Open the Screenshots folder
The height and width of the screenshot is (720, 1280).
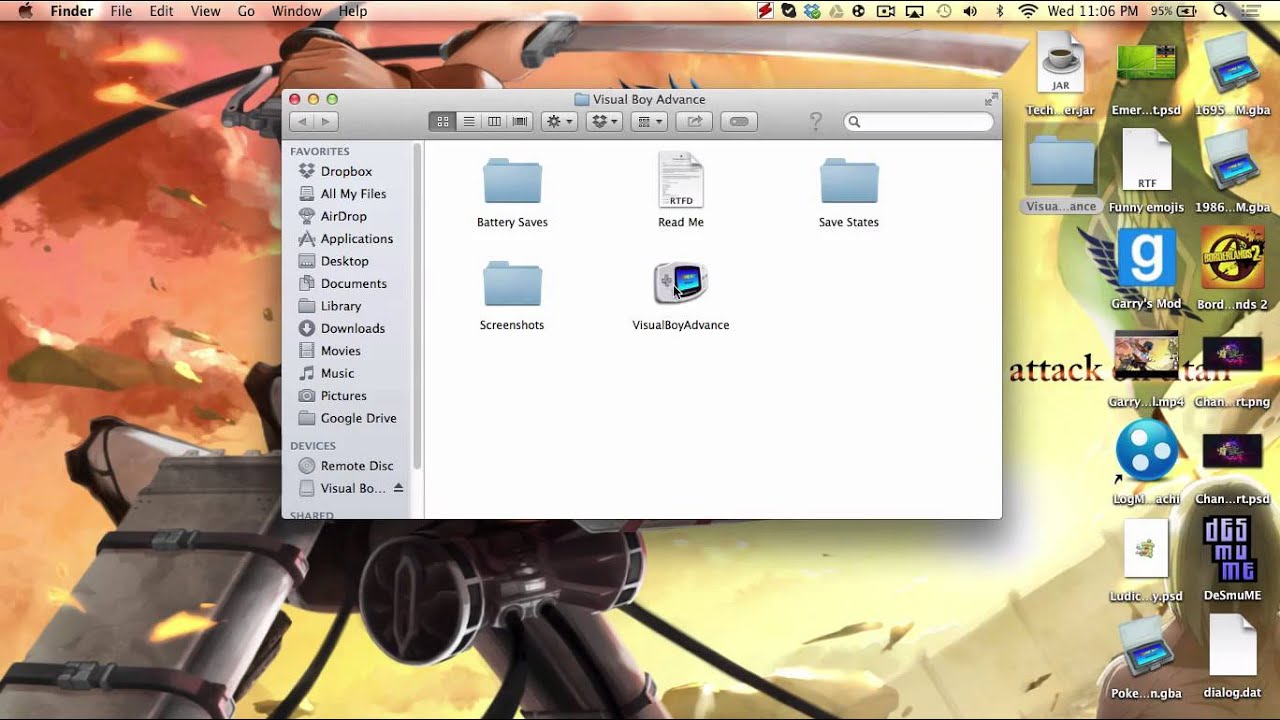coord(512,284)
